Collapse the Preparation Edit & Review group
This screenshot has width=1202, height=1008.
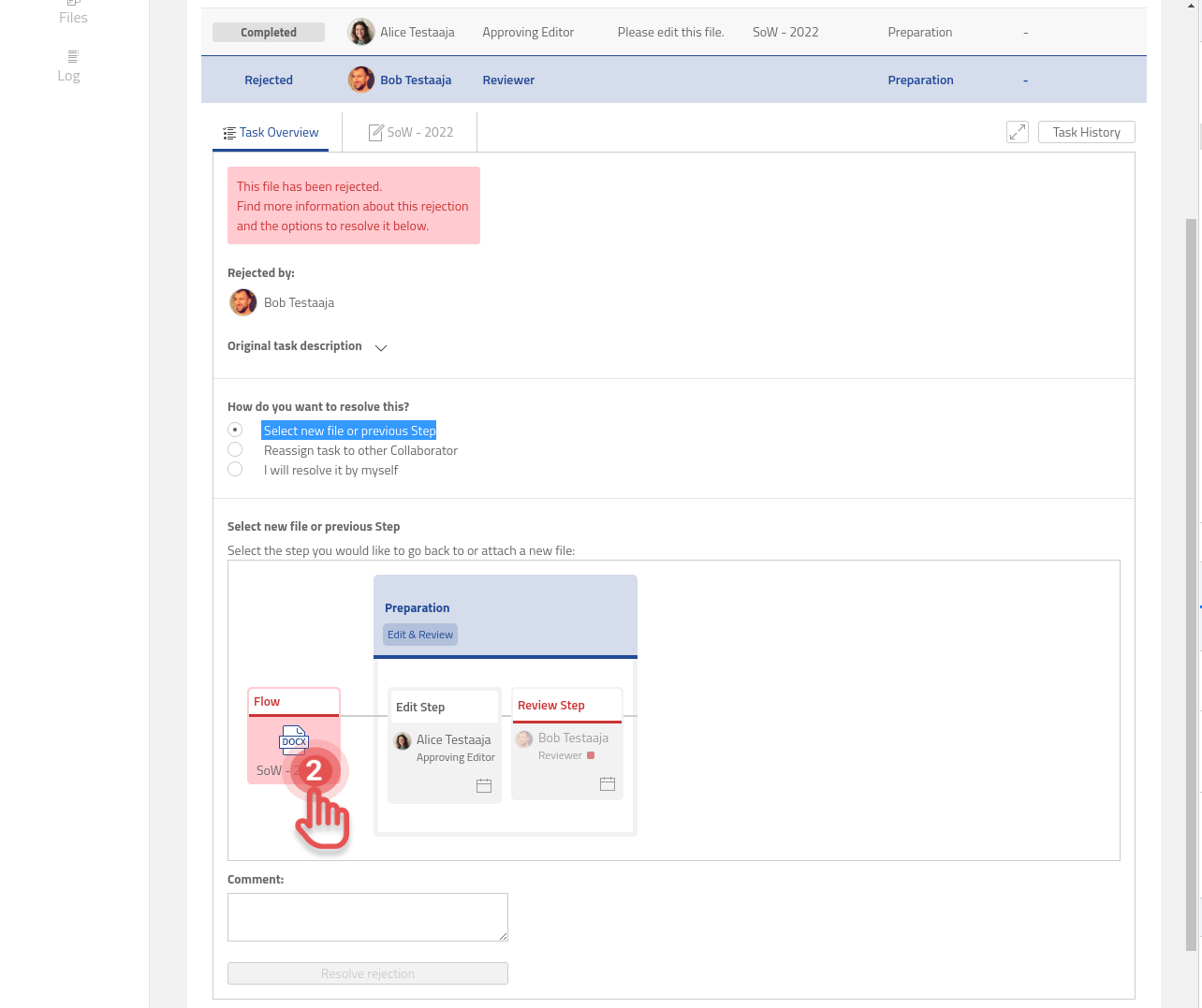click(418, 634)
